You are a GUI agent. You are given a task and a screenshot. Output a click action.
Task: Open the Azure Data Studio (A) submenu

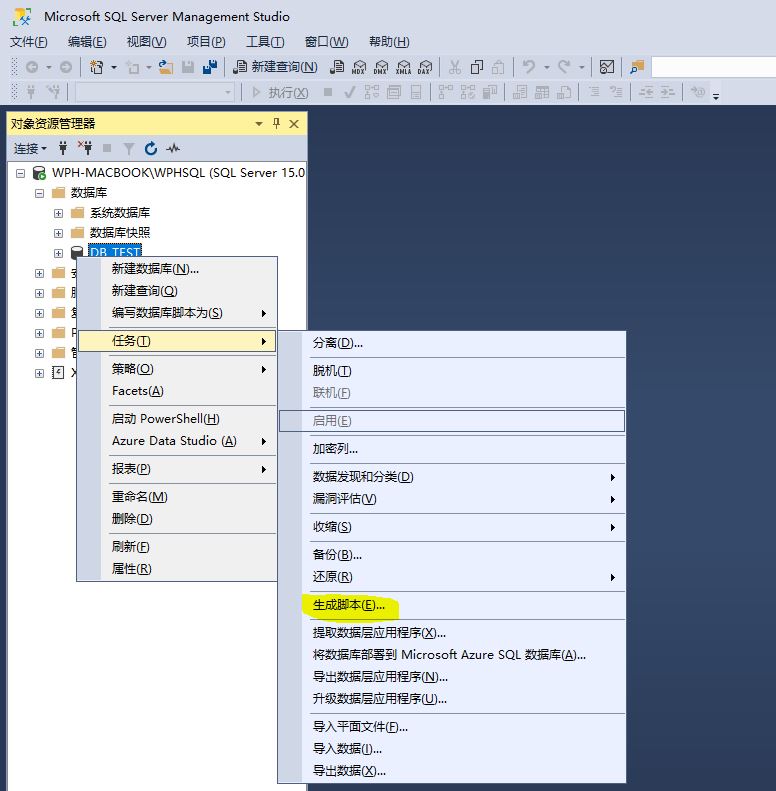click(178, 441)
